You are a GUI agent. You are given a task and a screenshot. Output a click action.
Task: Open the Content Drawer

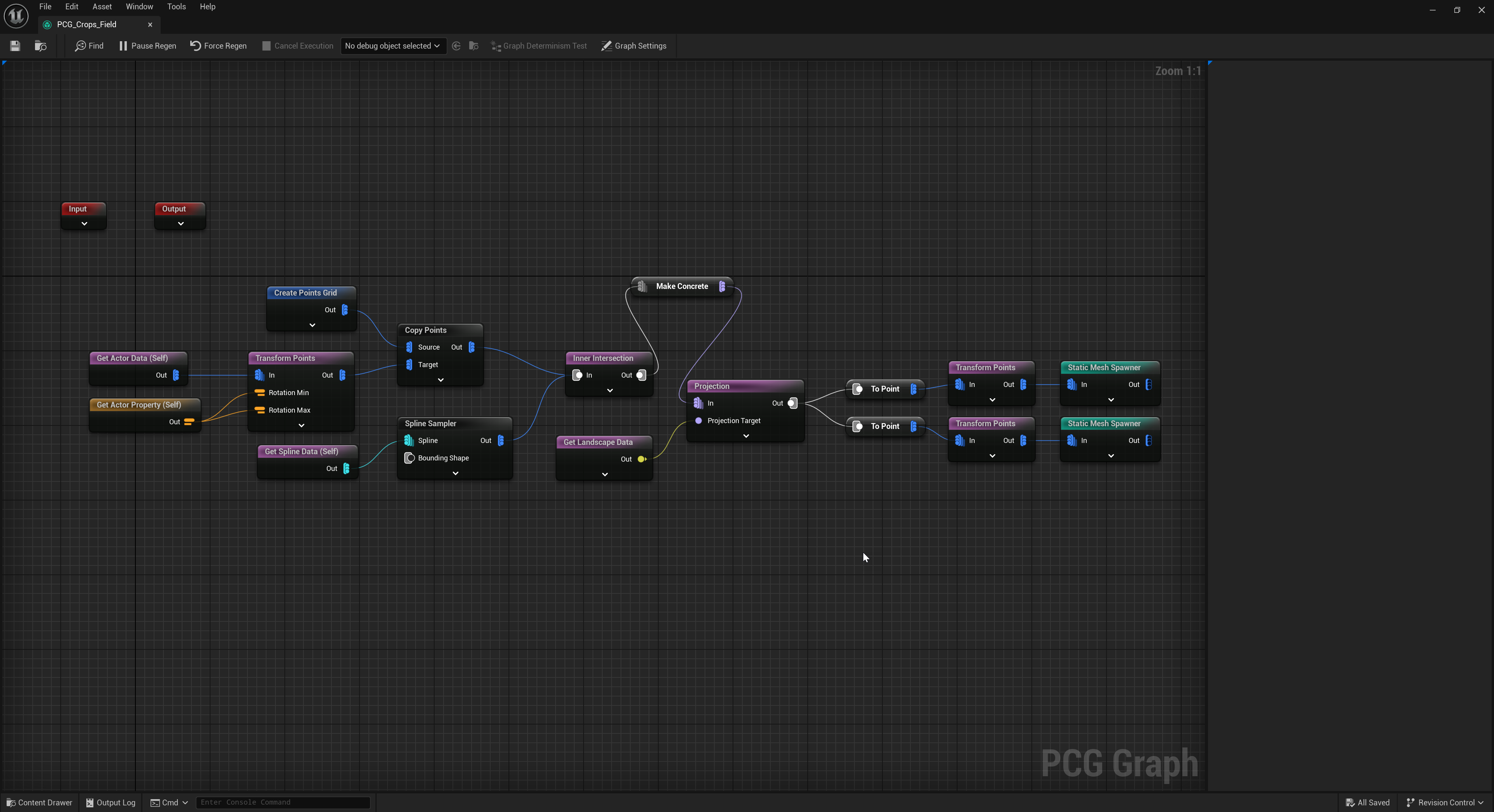[39, 802]
